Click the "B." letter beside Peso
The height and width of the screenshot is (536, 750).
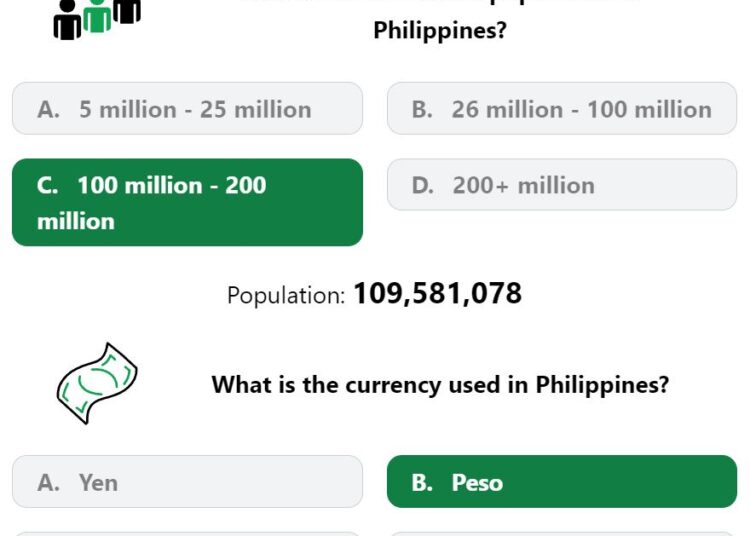click(x=422, y=482)
